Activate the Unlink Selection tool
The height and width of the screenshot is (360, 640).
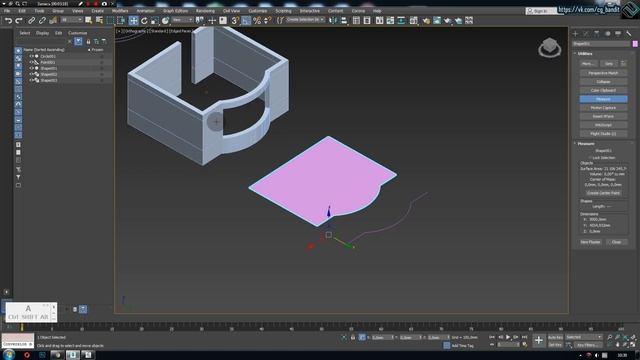42,20
